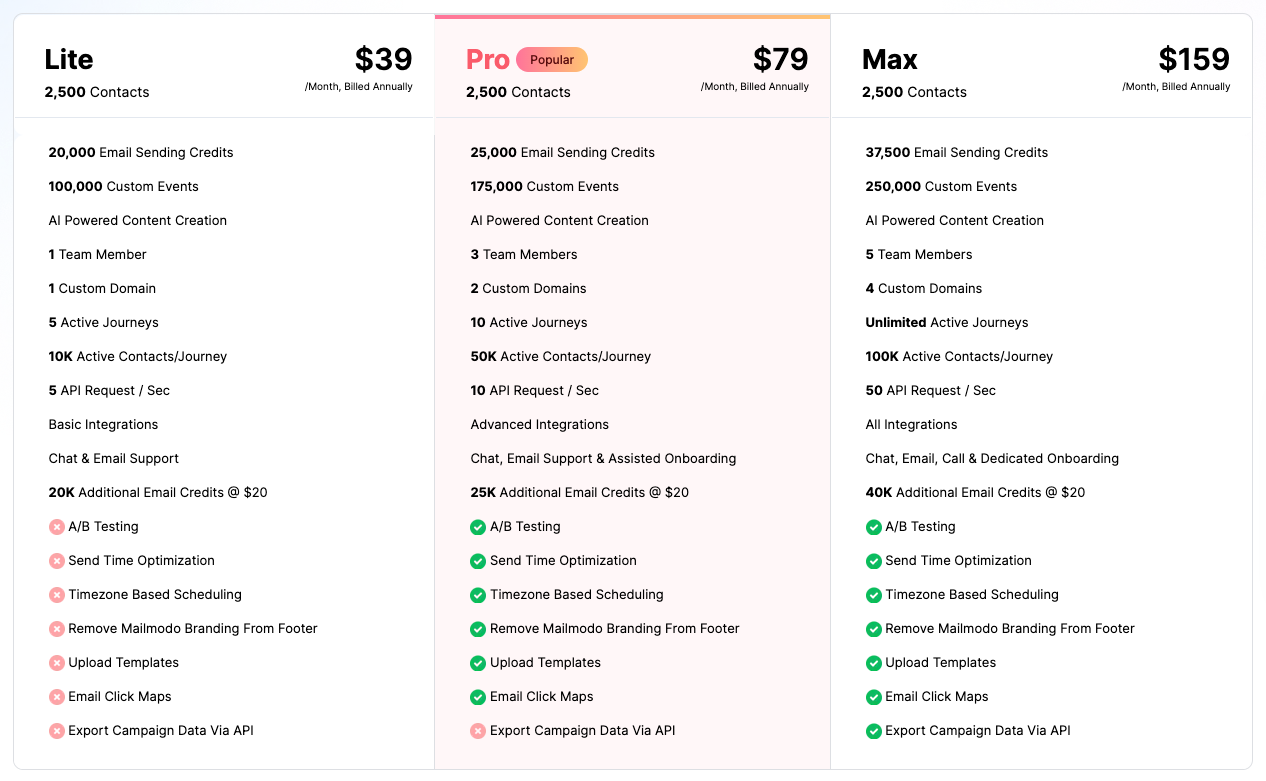The height and width of the screenshot is (781, 1266).
Task: Click red cross beside Lite Email Click Maps
Action: pyautogui.click(x=57, y=697)
